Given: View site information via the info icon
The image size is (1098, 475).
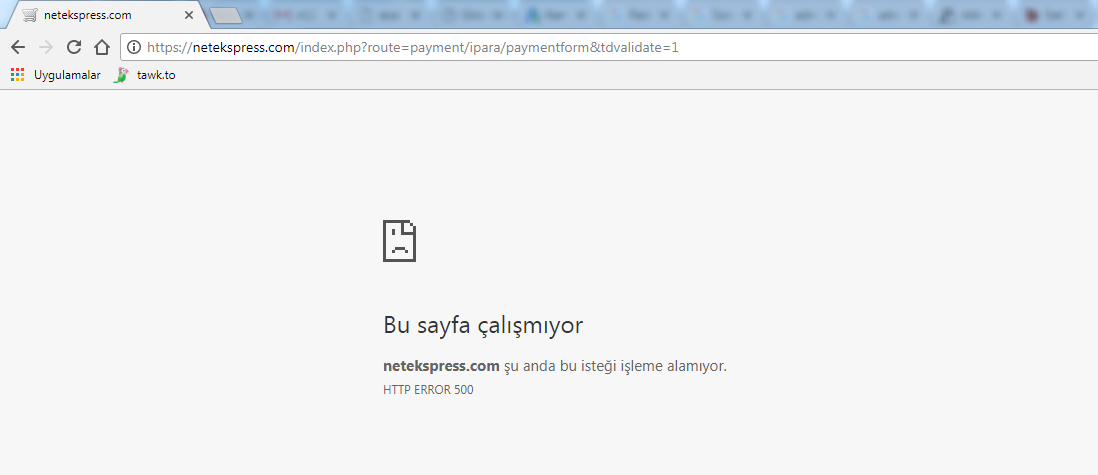Looking at the screenshot, I should [x=134, y=47].
